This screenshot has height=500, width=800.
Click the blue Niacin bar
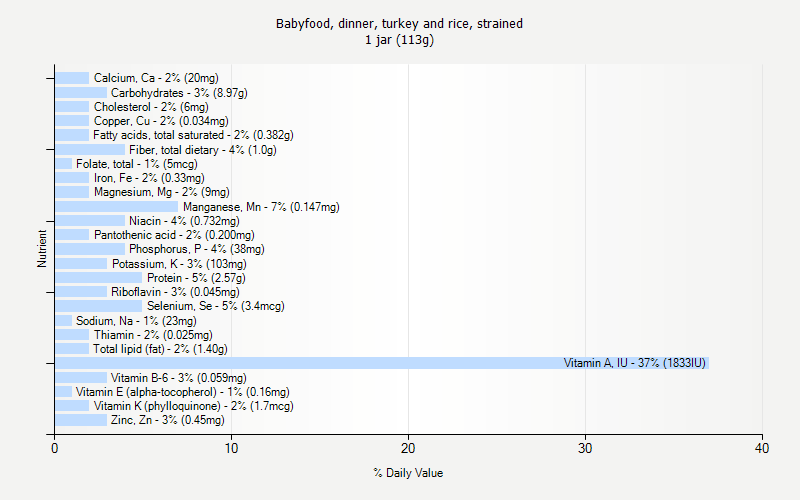tap(90, 220)
